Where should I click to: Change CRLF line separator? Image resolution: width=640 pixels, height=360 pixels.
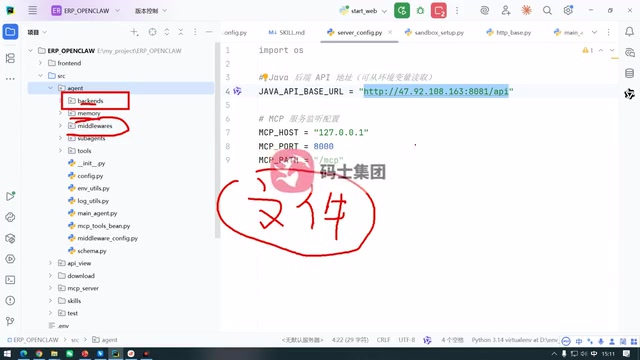click(383, 340)
